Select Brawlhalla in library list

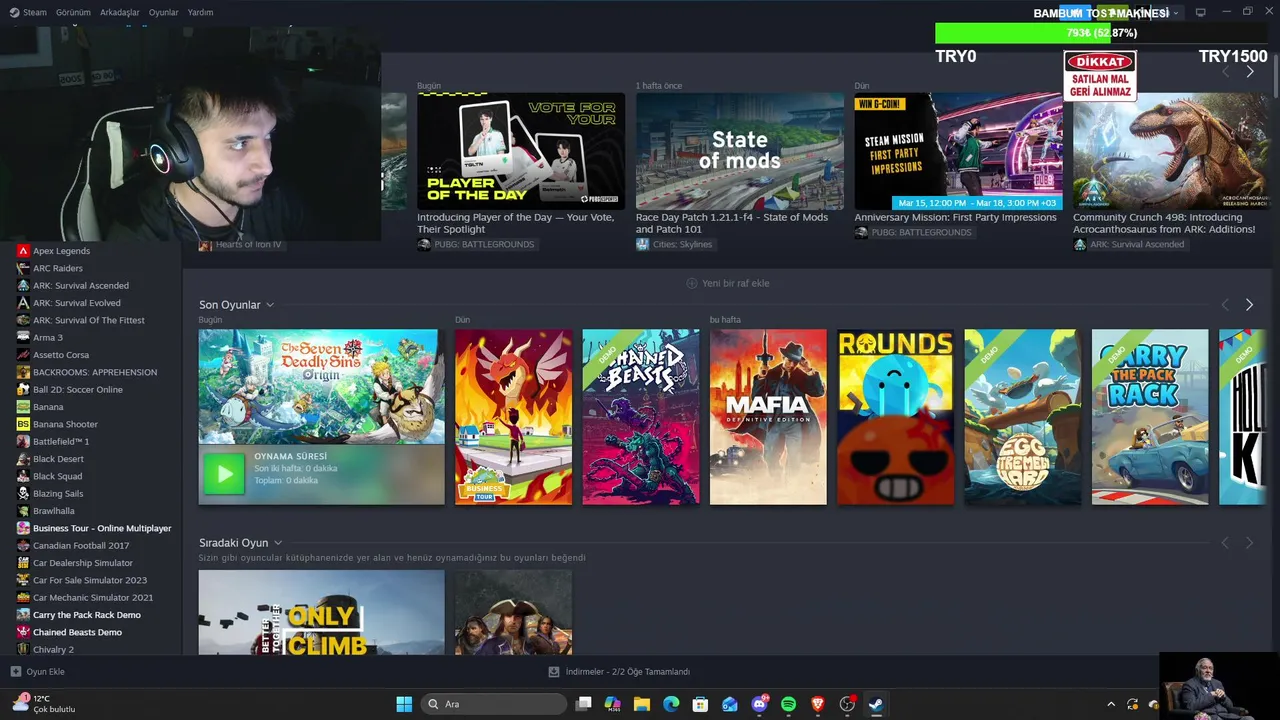54,511
